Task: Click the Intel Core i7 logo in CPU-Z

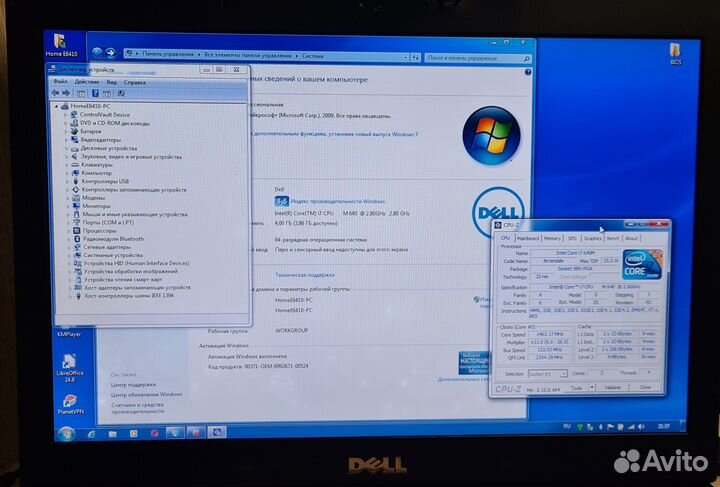Action: pos(642,264)
